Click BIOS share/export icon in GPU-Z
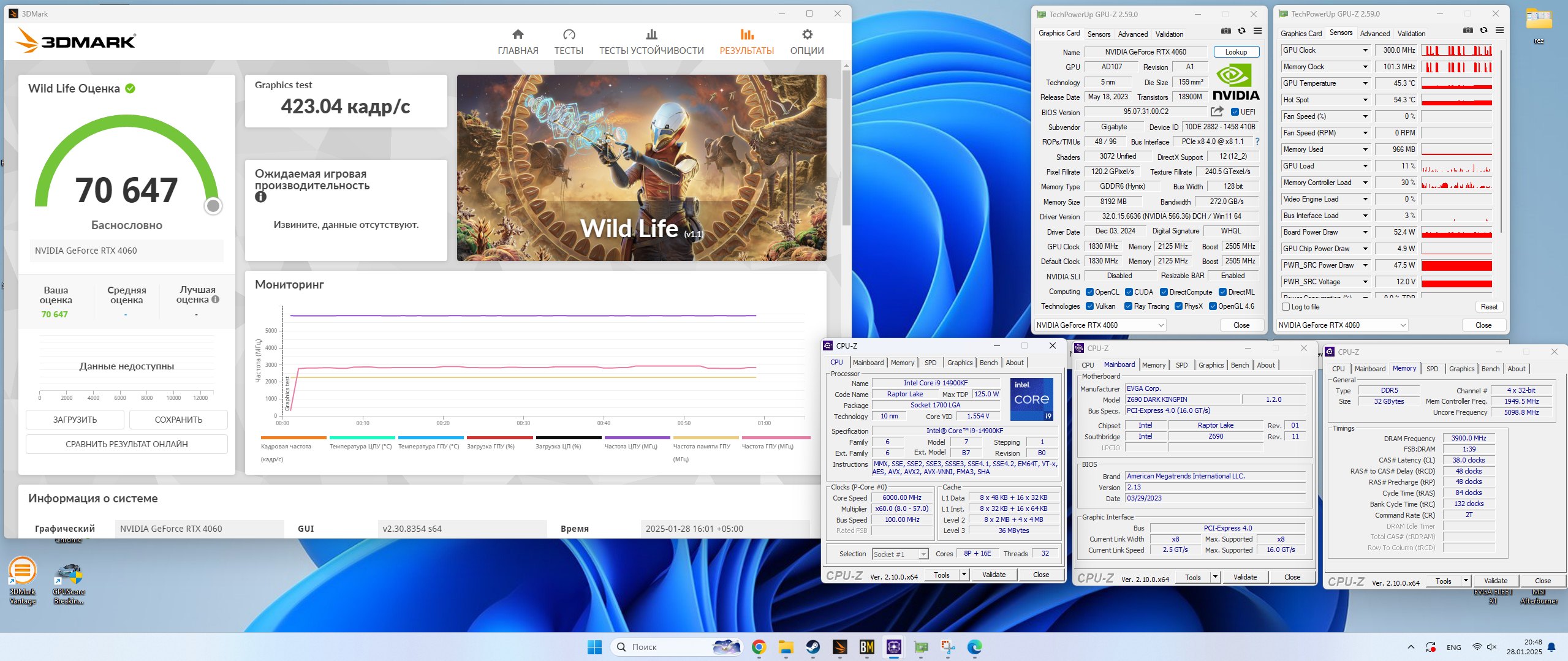 coord(1217,111)
